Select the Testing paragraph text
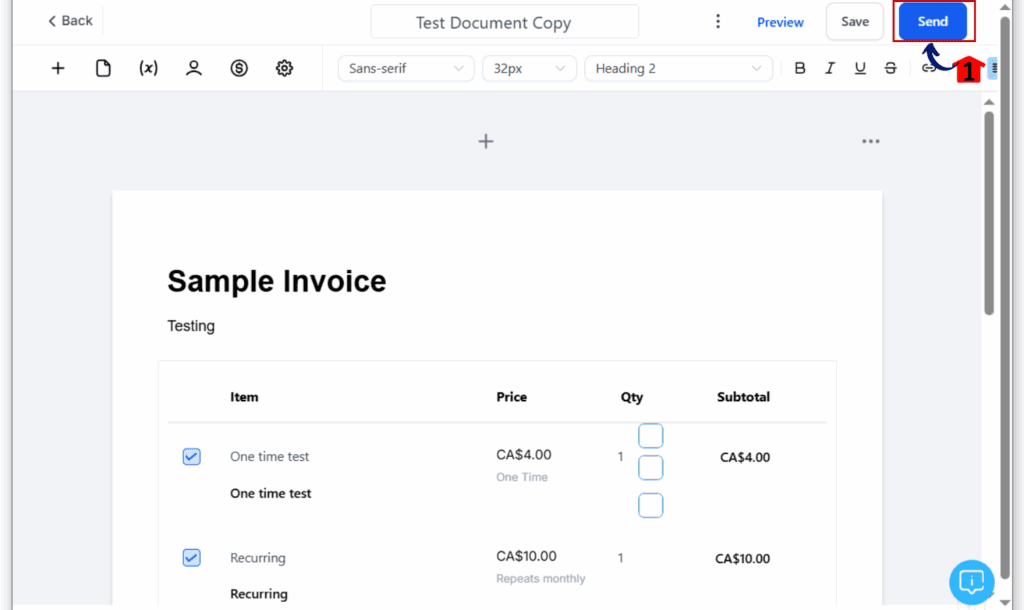This screenshot has width=1024, height=610. [191, 326]
